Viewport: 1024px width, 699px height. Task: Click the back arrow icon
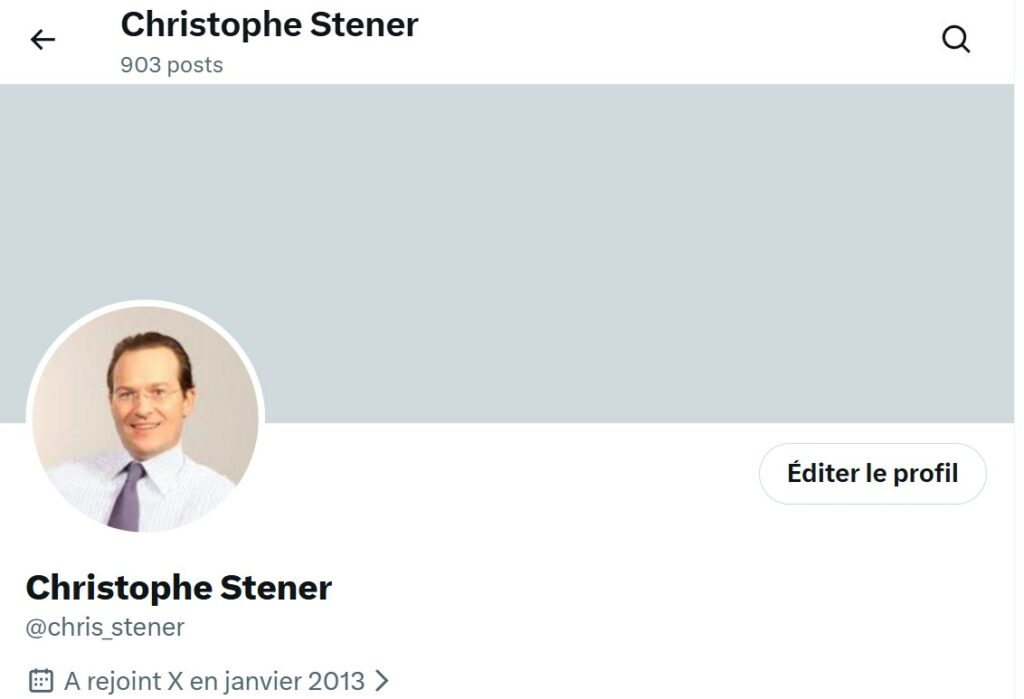(42, 40)
